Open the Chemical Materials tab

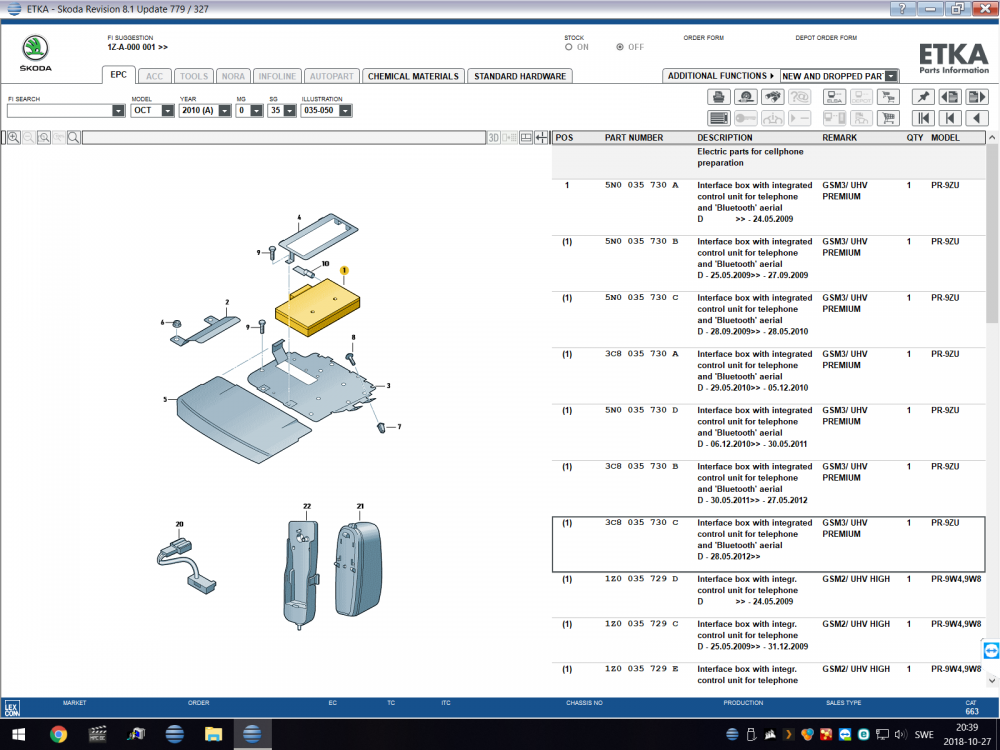pyautogui.click(x=413, y=76)
